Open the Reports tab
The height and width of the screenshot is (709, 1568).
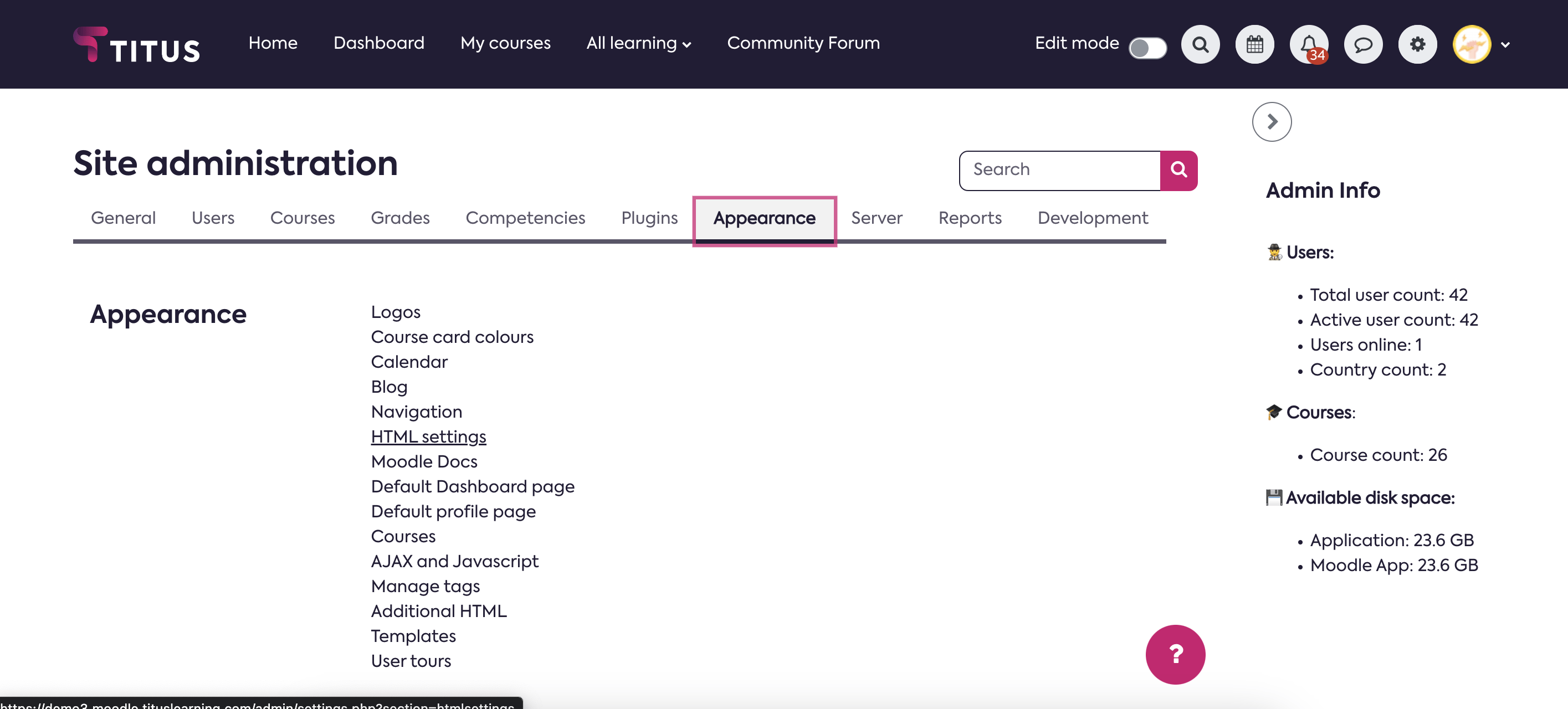[x=969, y=218]
